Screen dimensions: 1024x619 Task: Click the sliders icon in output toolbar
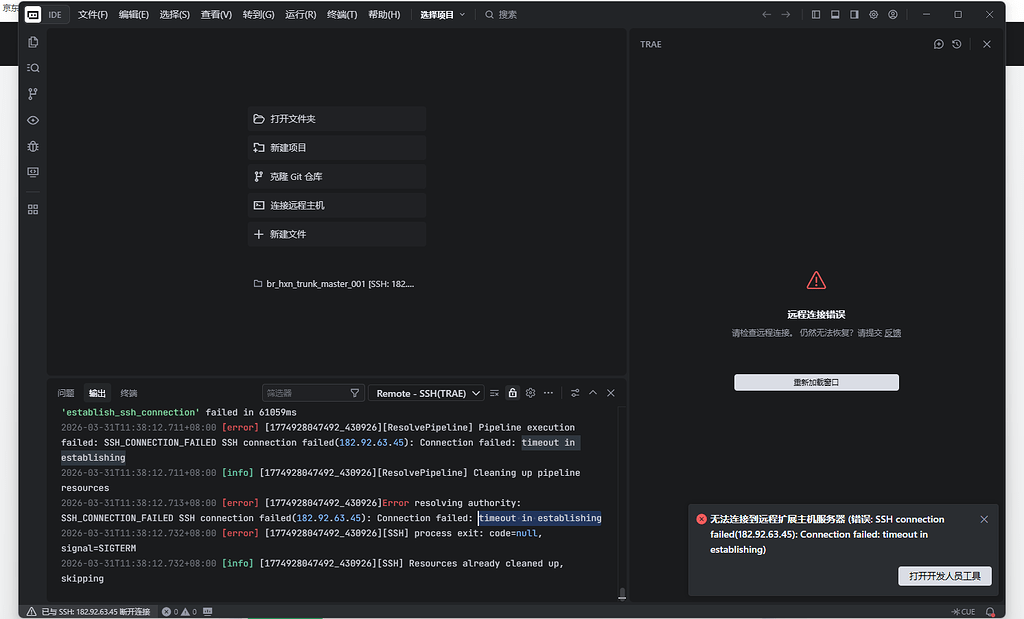click(575, 393)
